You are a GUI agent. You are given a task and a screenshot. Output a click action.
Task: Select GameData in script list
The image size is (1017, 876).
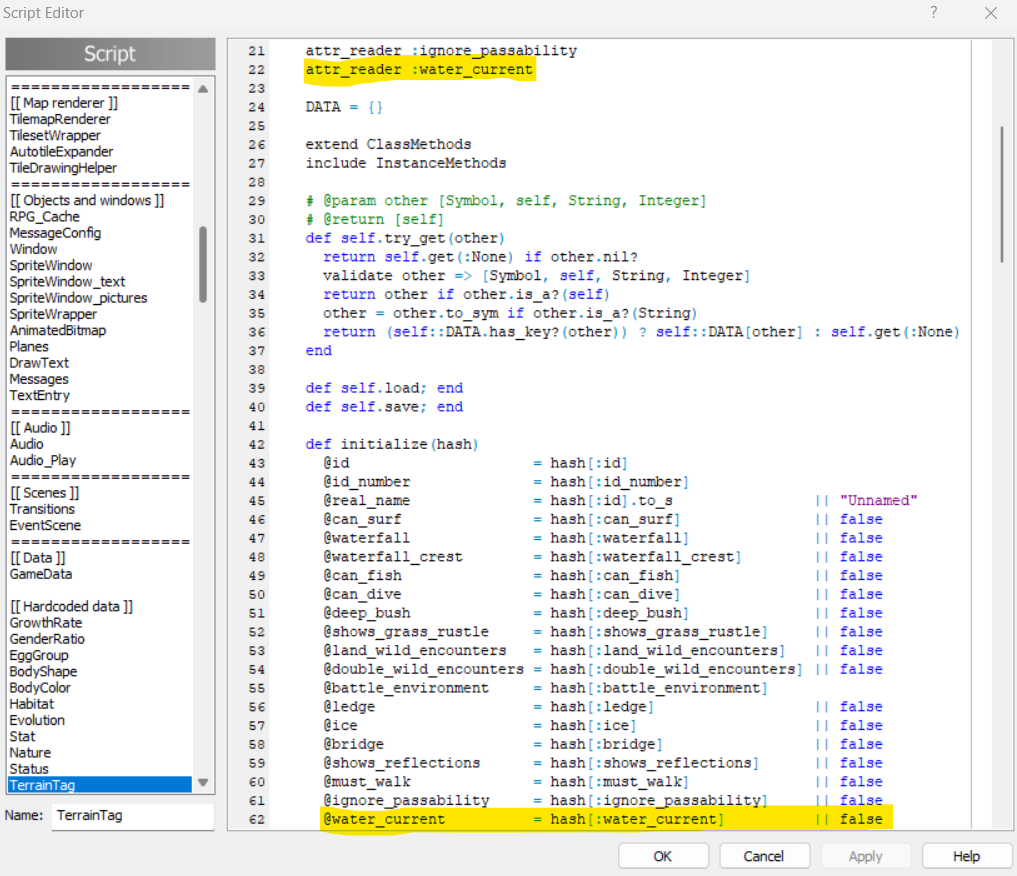[40, 574]
